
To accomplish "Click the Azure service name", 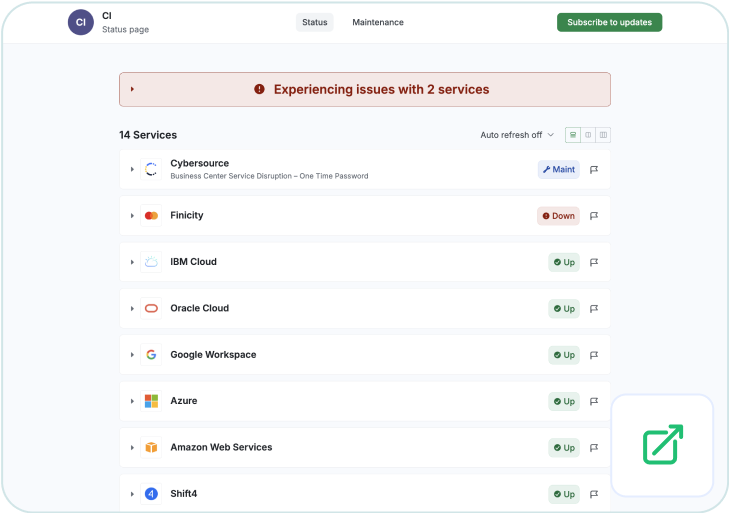I will tap(184, 400).
